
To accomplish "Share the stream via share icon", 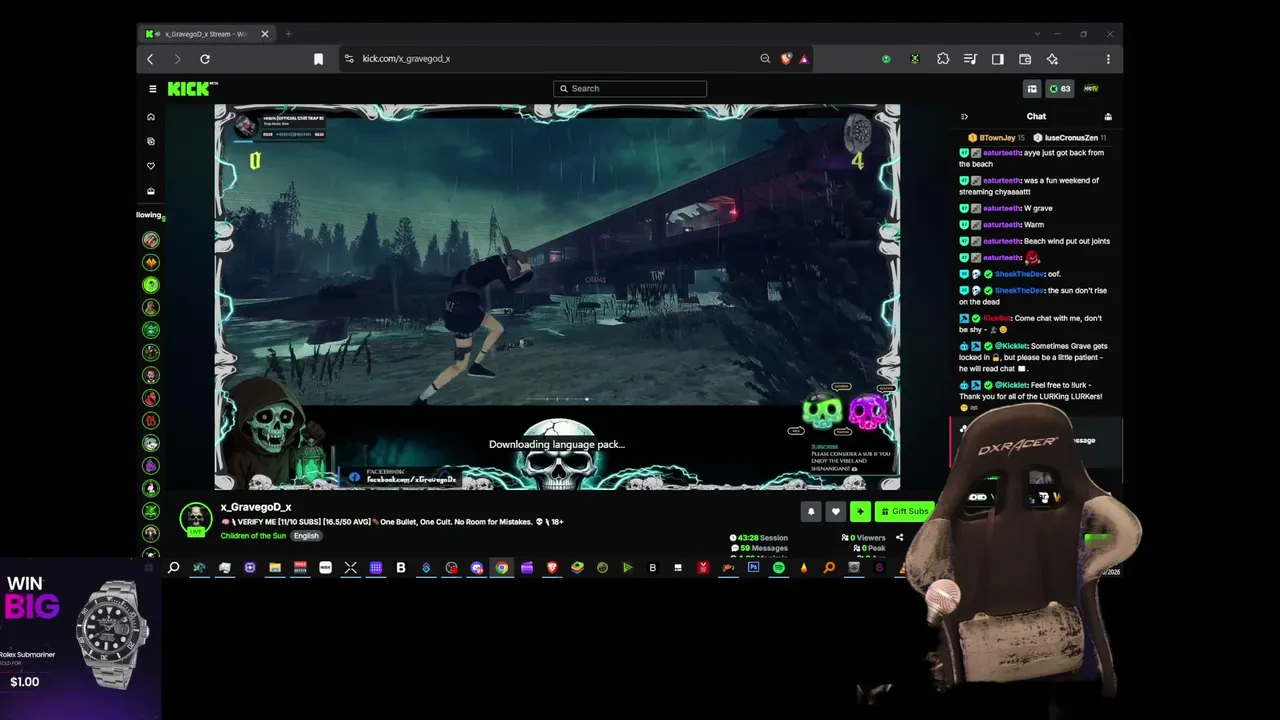I will point(899,538).
